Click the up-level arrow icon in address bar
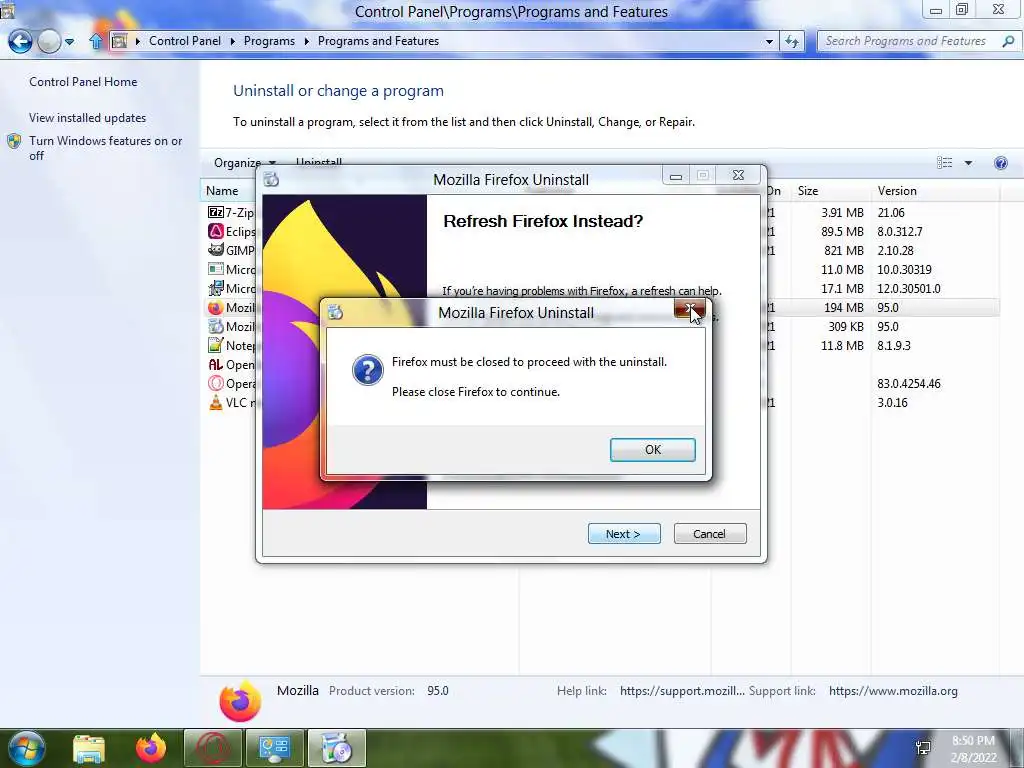Image resolution: width=1024 pixels, height=768 pixels. [x=96, y=41]
